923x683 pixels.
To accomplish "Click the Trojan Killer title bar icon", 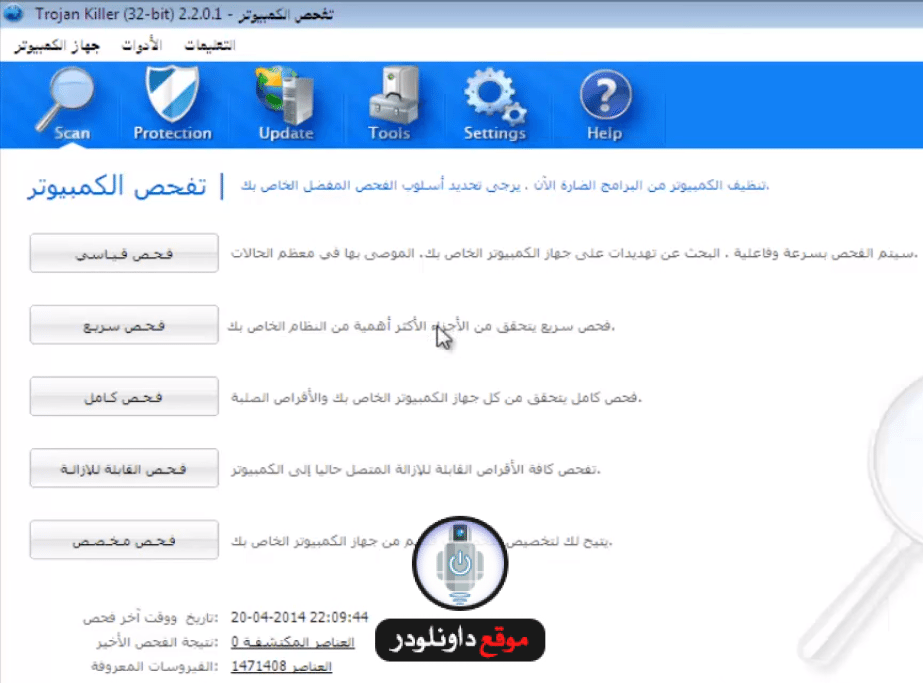I will (x=11, y=15).
